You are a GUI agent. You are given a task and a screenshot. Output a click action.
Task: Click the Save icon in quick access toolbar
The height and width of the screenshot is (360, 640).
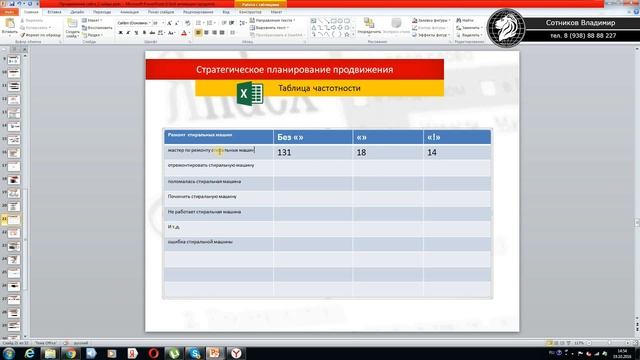12,4
